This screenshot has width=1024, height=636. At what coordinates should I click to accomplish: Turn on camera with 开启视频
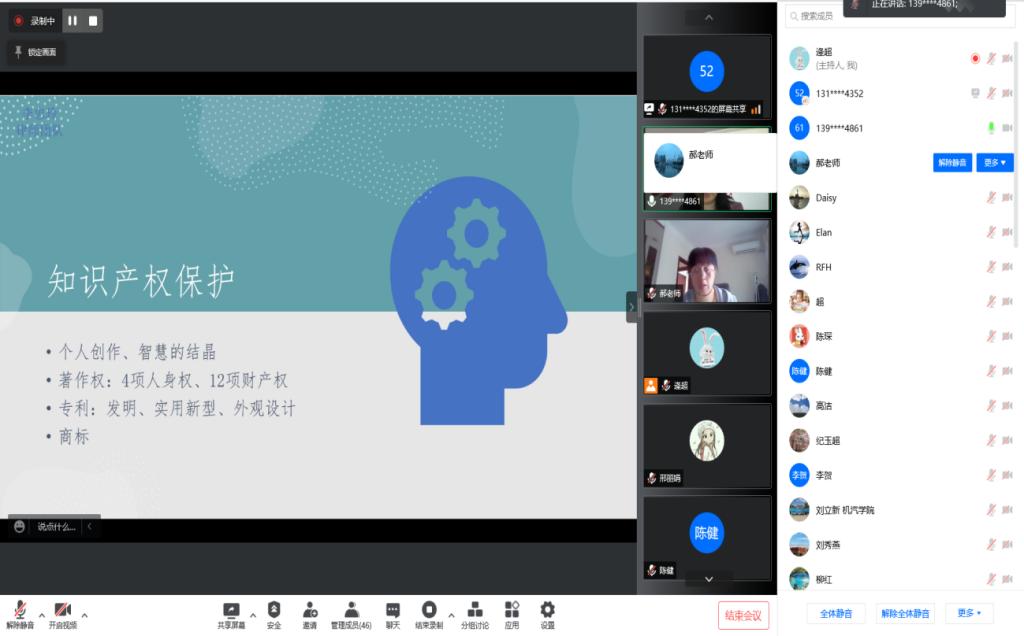pyautogui.click(x=62, y=610)
